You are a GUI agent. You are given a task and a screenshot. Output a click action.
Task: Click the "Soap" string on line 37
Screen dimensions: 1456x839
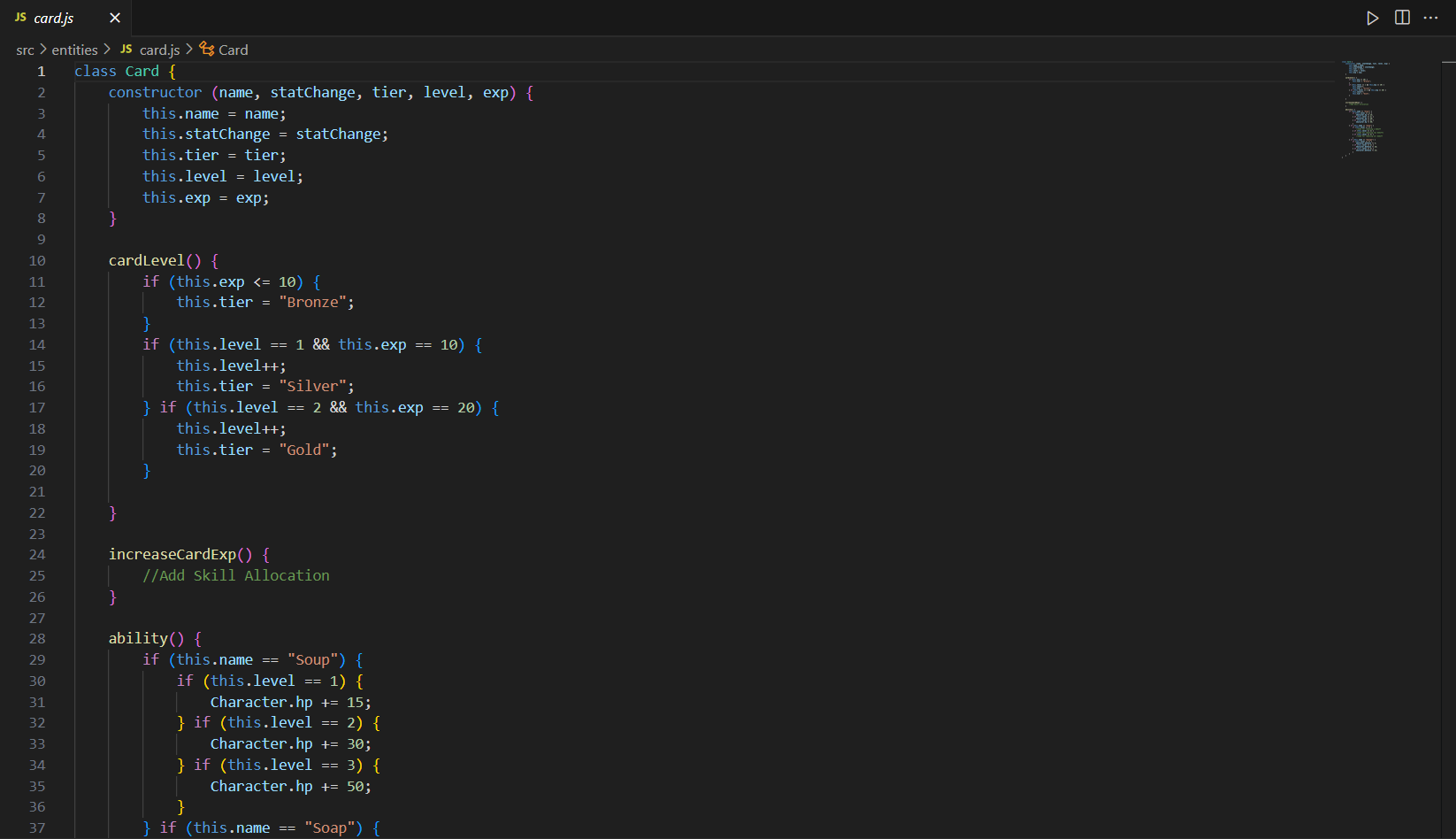(329, 827)
